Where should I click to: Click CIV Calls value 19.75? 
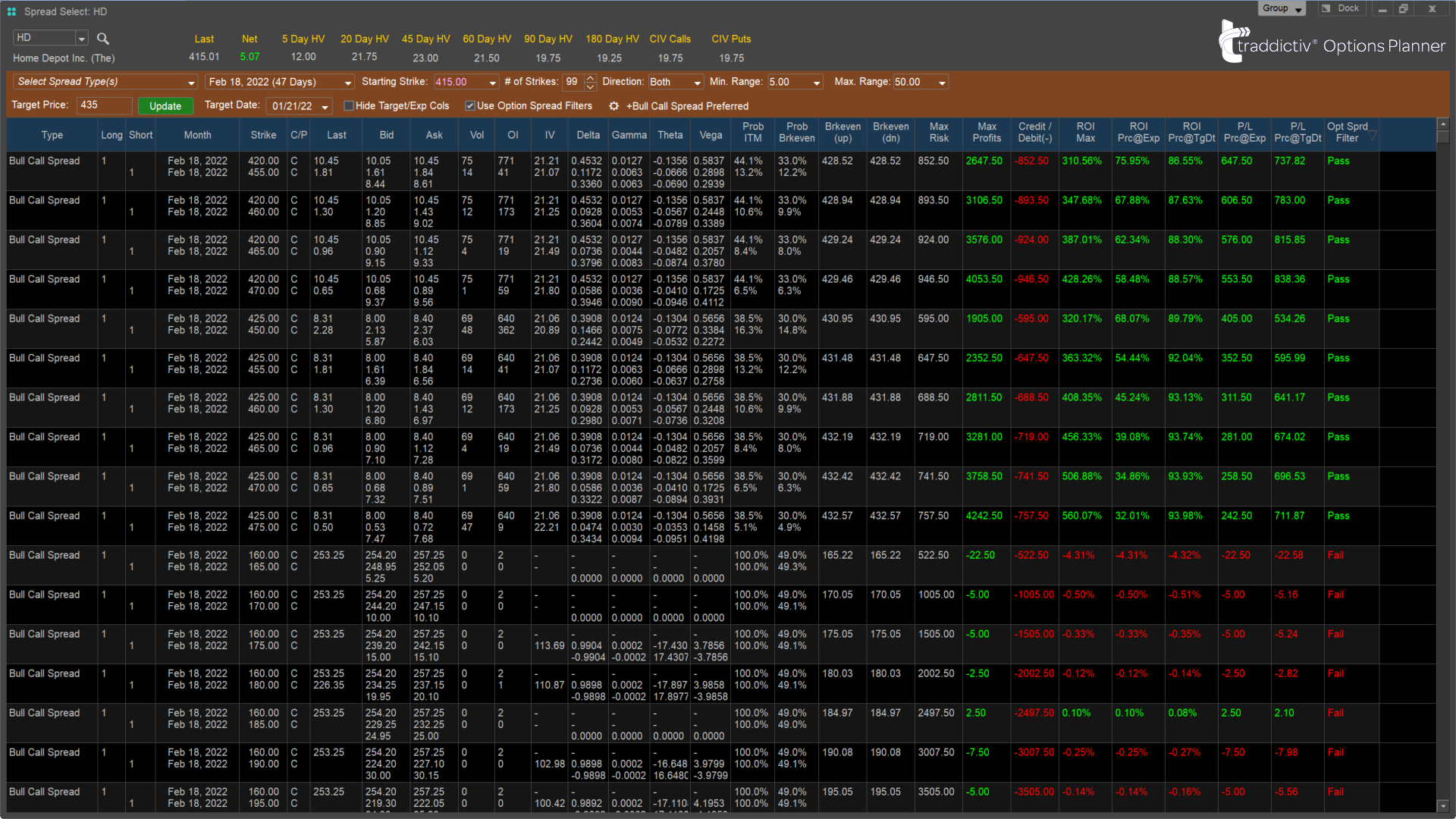tap(670, 58)
